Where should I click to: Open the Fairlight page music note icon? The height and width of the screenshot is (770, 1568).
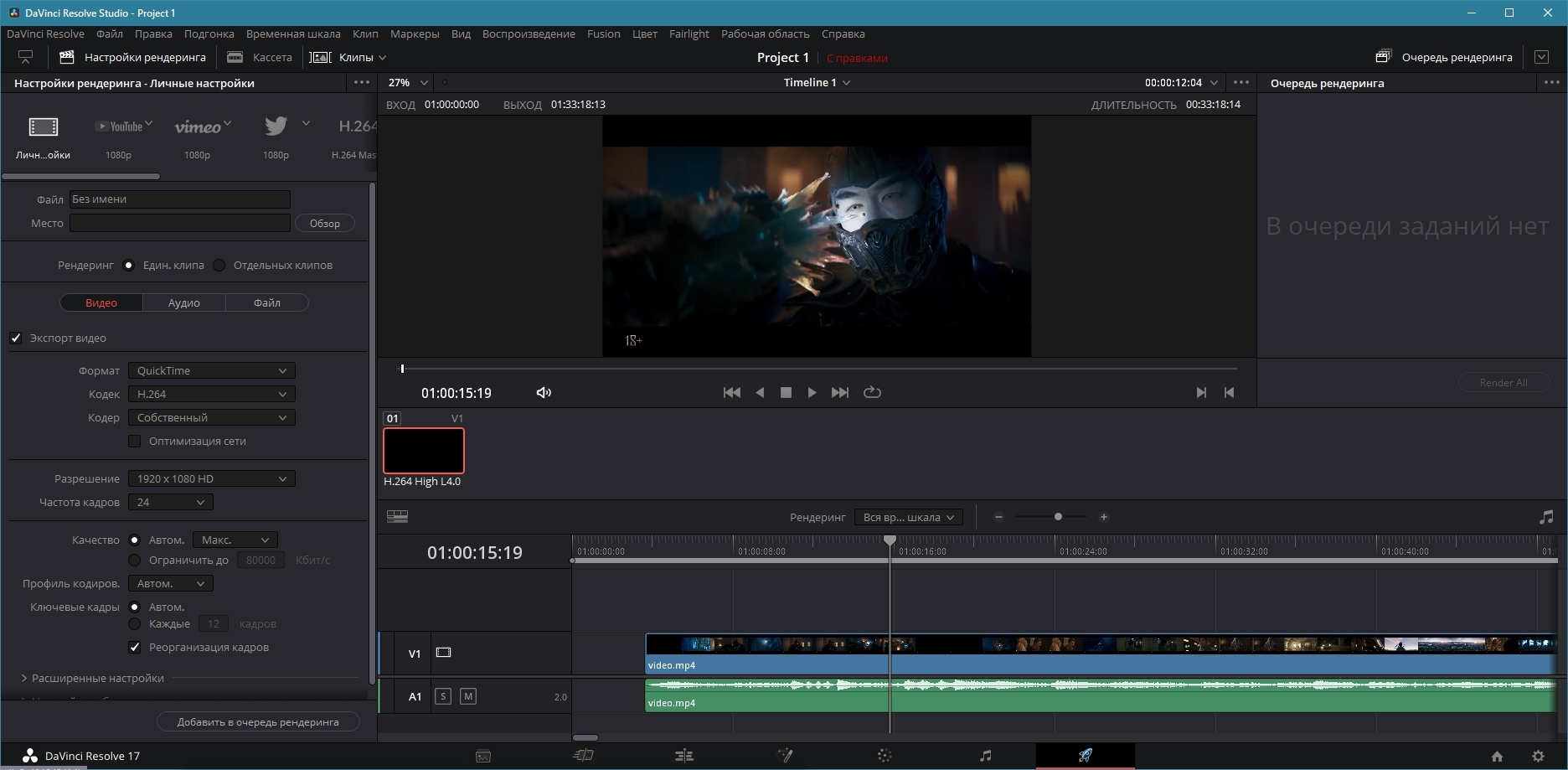click(985, 755)
